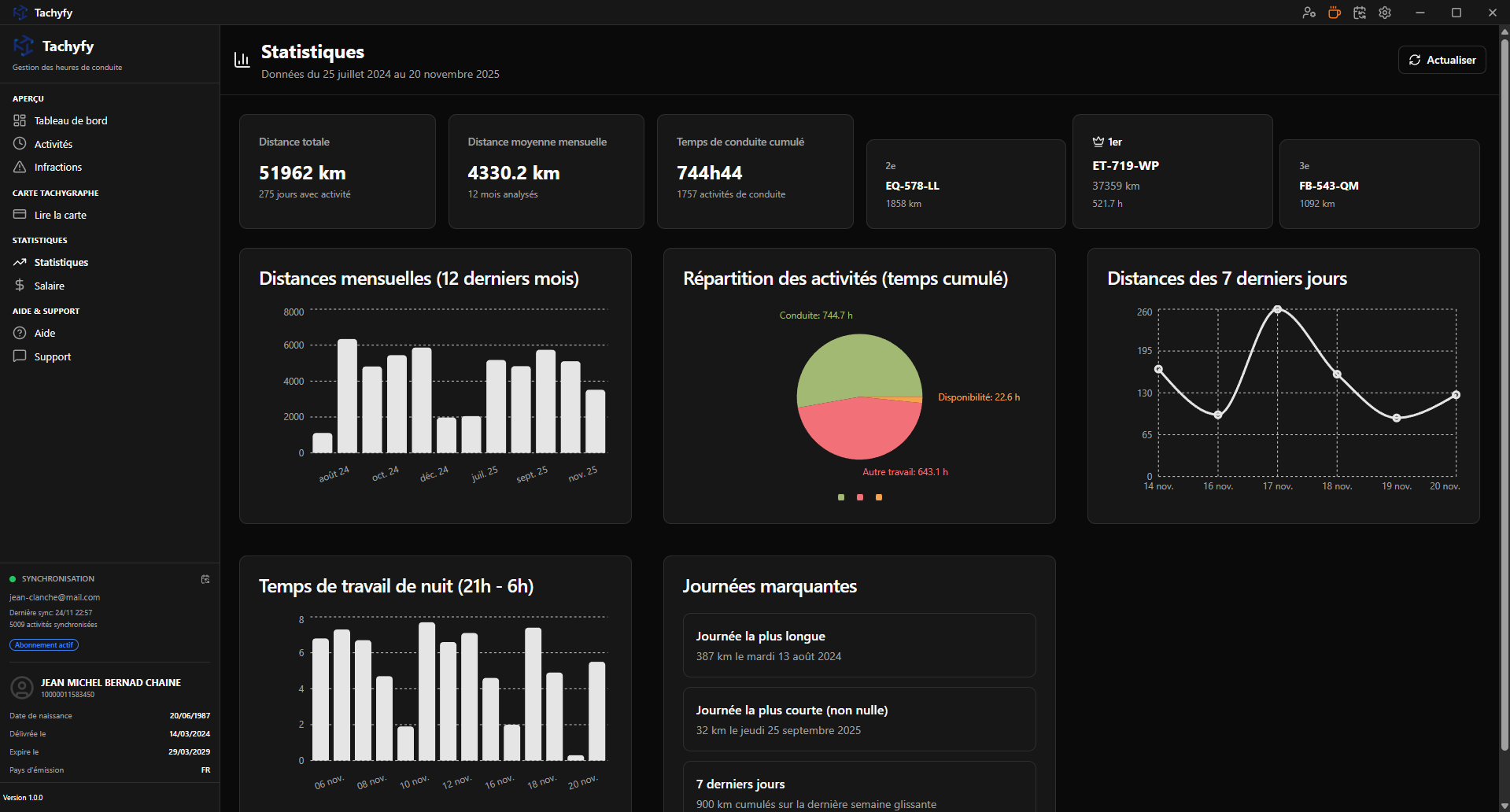Open Activités from the sidebar menu
The width and height of the screenshot is (1510, 812).
pyautogui.click(x=53, y=143)
